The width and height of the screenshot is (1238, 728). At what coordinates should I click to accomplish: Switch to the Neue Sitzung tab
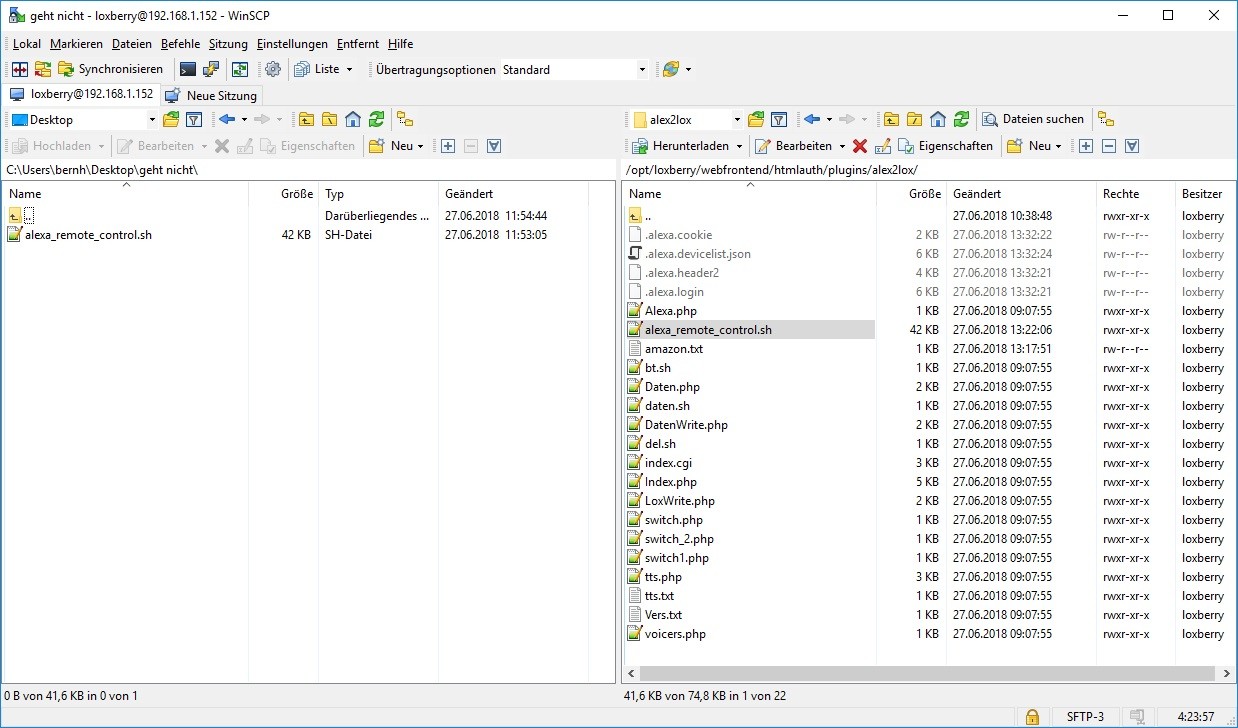tap(211, 95)
